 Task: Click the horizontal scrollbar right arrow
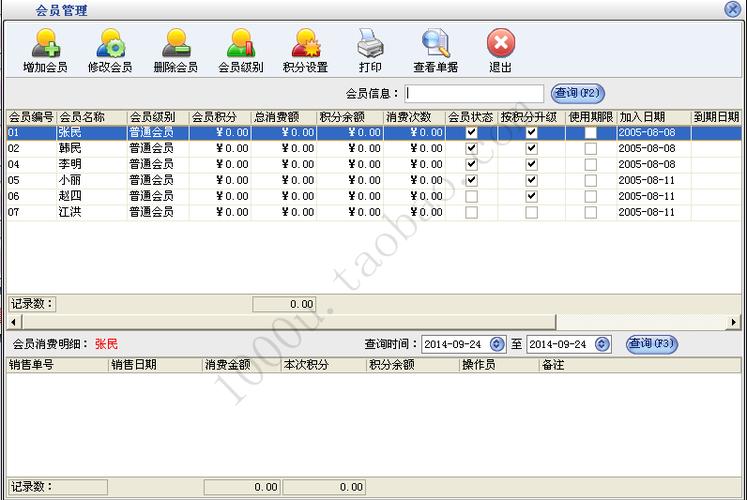click(x=734, y=322)
